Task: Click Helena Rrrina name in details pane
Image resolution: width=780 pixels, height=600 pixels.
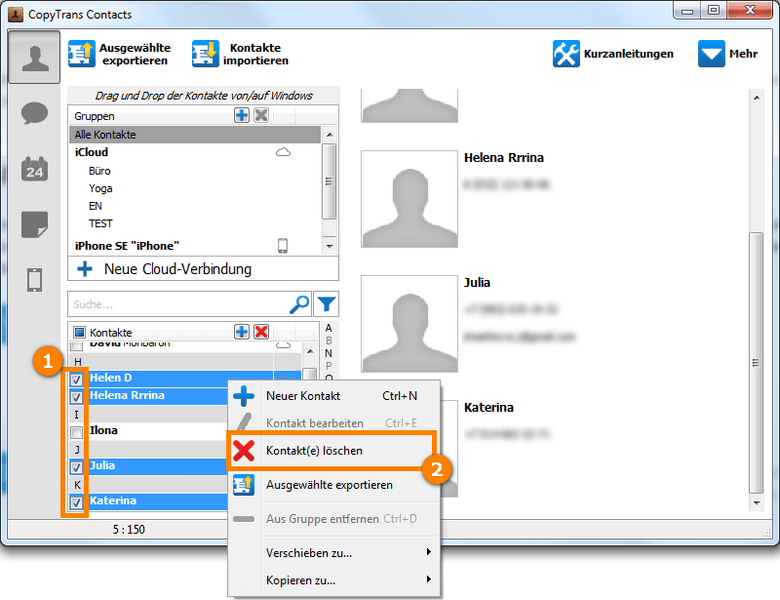Action: coord(504,158)
